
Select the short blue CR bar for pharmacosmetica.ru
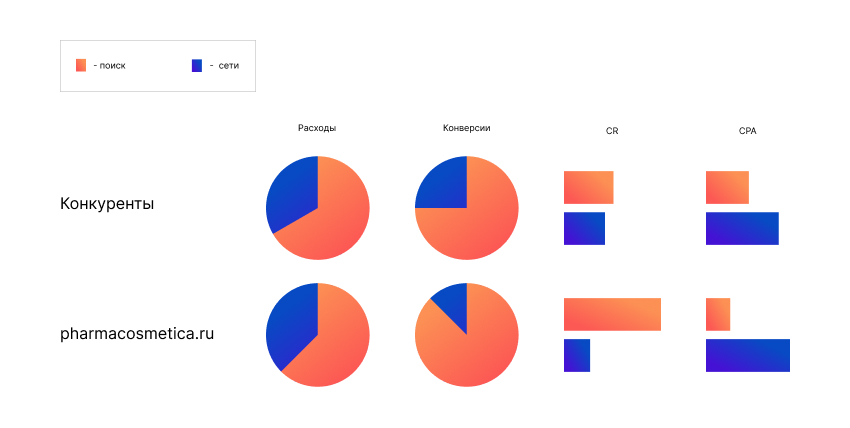577,355
